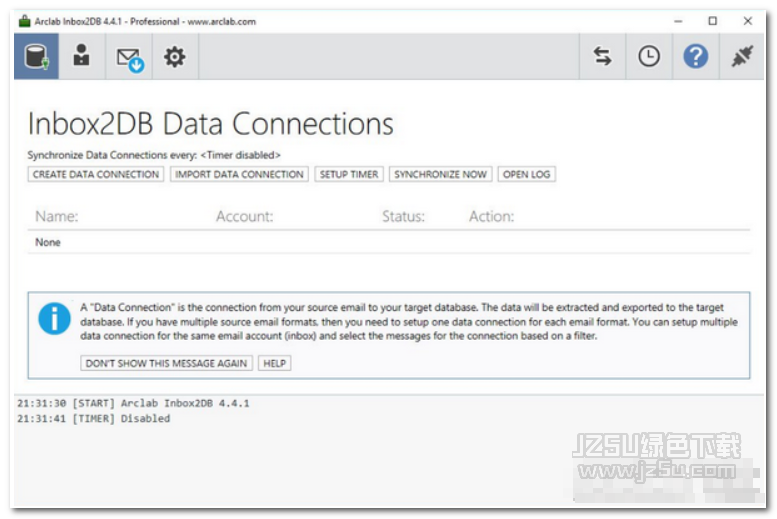Screen dimensions: 777x519
Task: Click the plug connection icon
Action: (742, 56)
